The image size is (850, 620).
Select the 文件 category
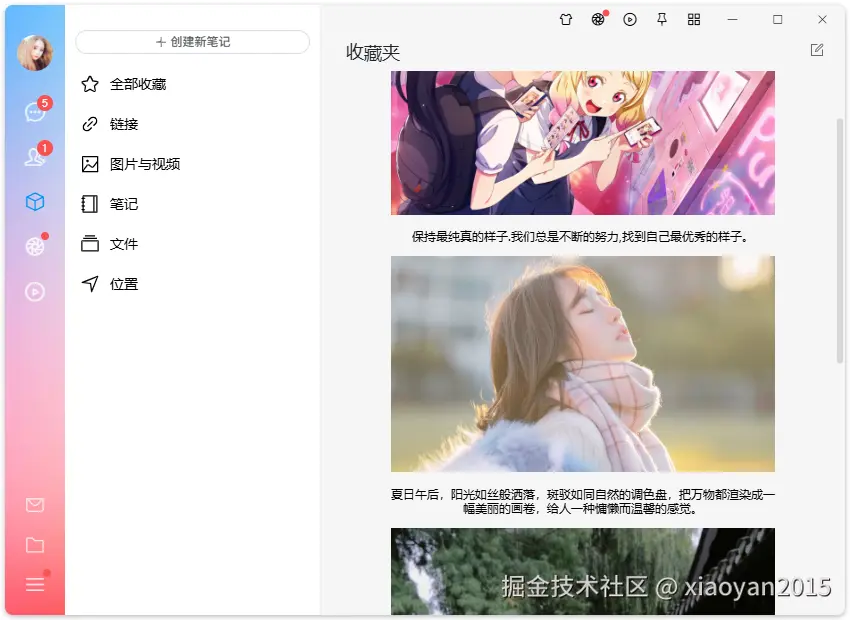192,244
